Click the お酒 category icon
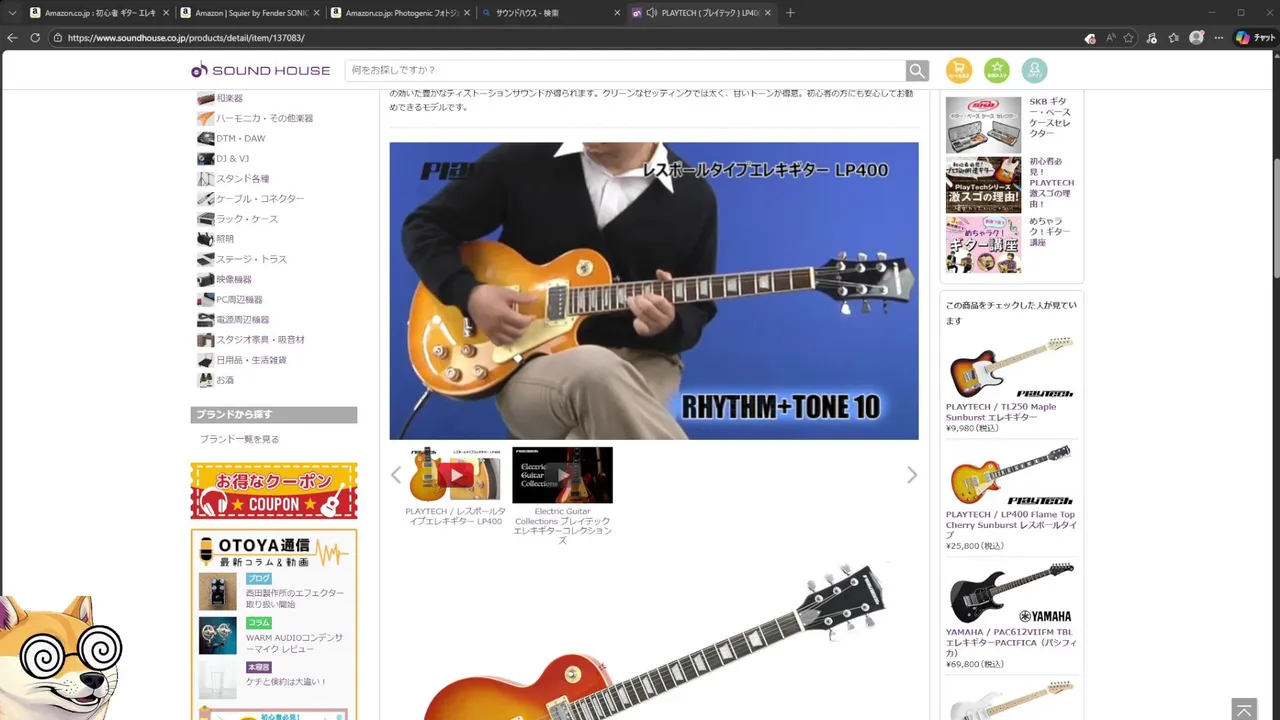Image resolution: width=1280 pixels, height=720 pixels. [205, 379]
